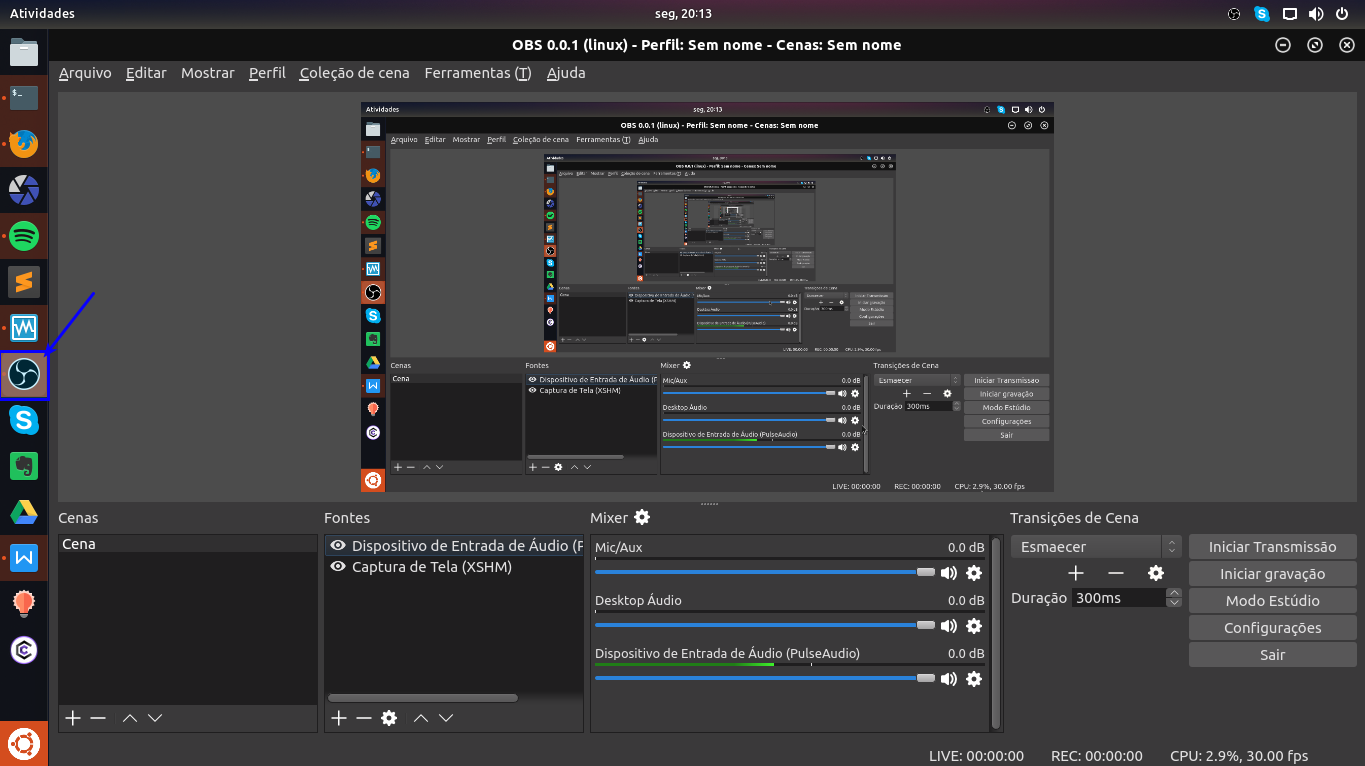
Task: Move scene down in Cenas list
Action: point(155,718)
